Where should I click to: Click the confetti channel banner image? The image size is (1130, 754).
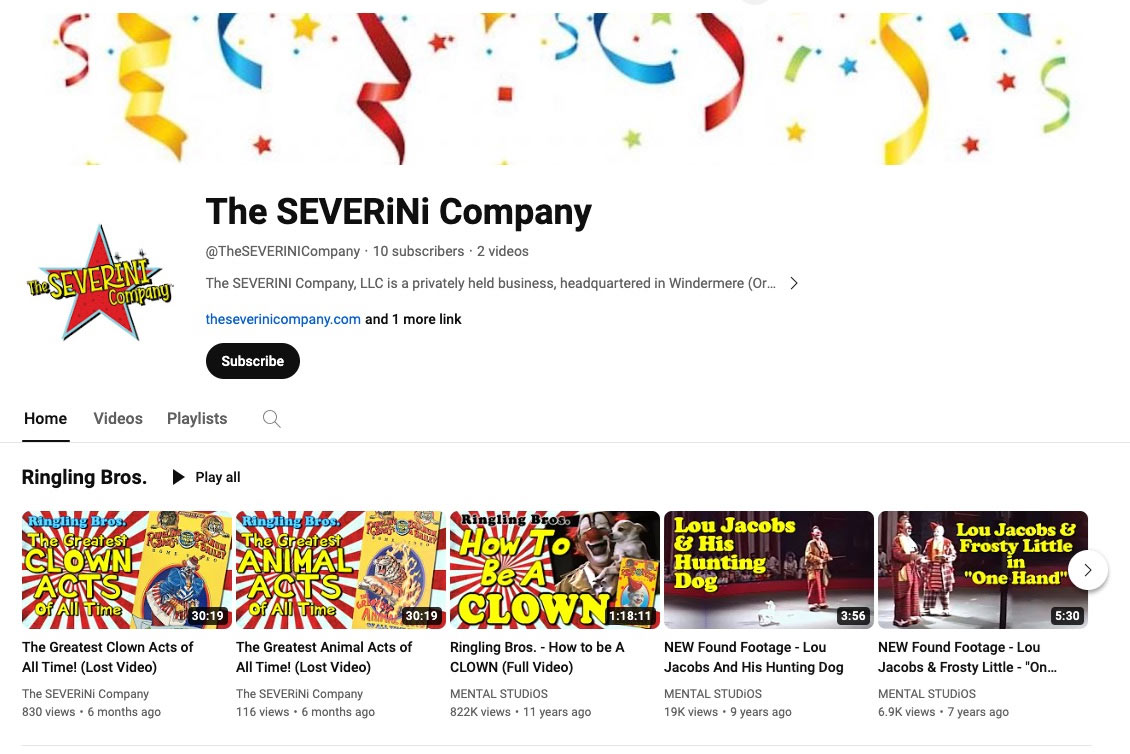[x=565, y=87]
